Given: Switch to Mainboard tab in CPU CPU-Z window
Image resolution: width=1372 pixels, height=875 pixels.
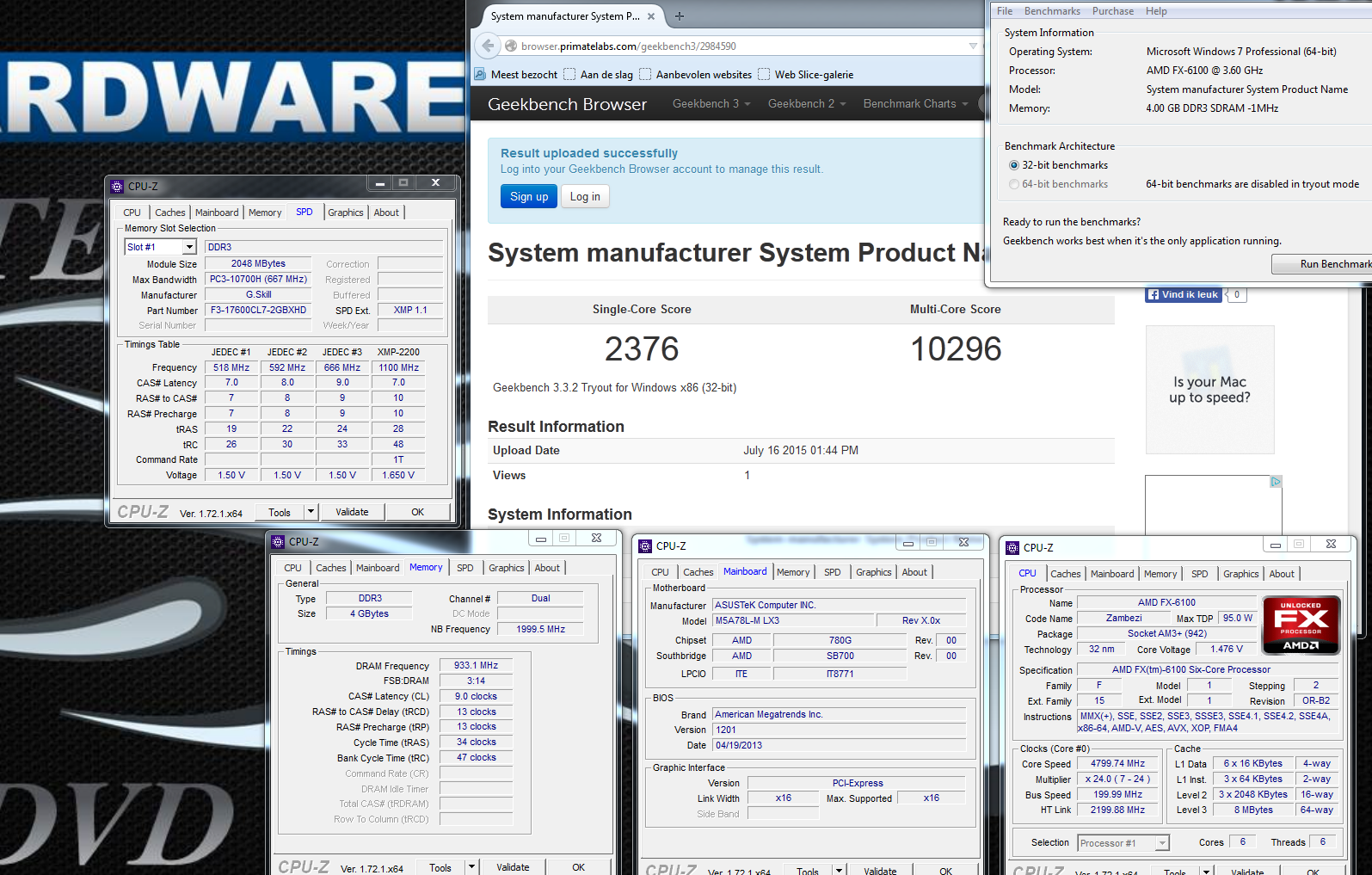Looking at the screenshot, I should click(1112, 574).
